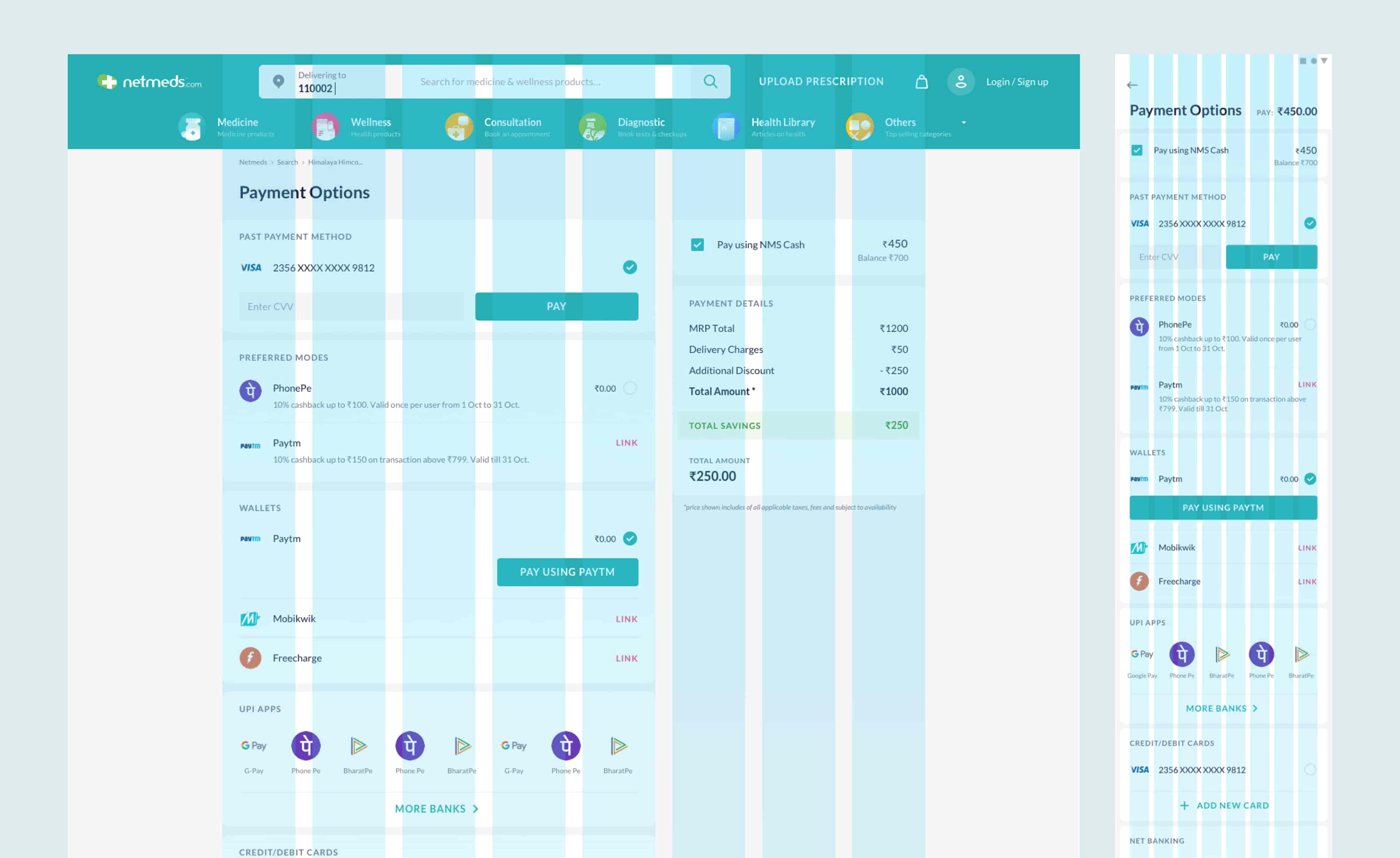Click the user profile avatar icon
The image size is (1400, 858).
pyautogui.click(x=960, y=82)
